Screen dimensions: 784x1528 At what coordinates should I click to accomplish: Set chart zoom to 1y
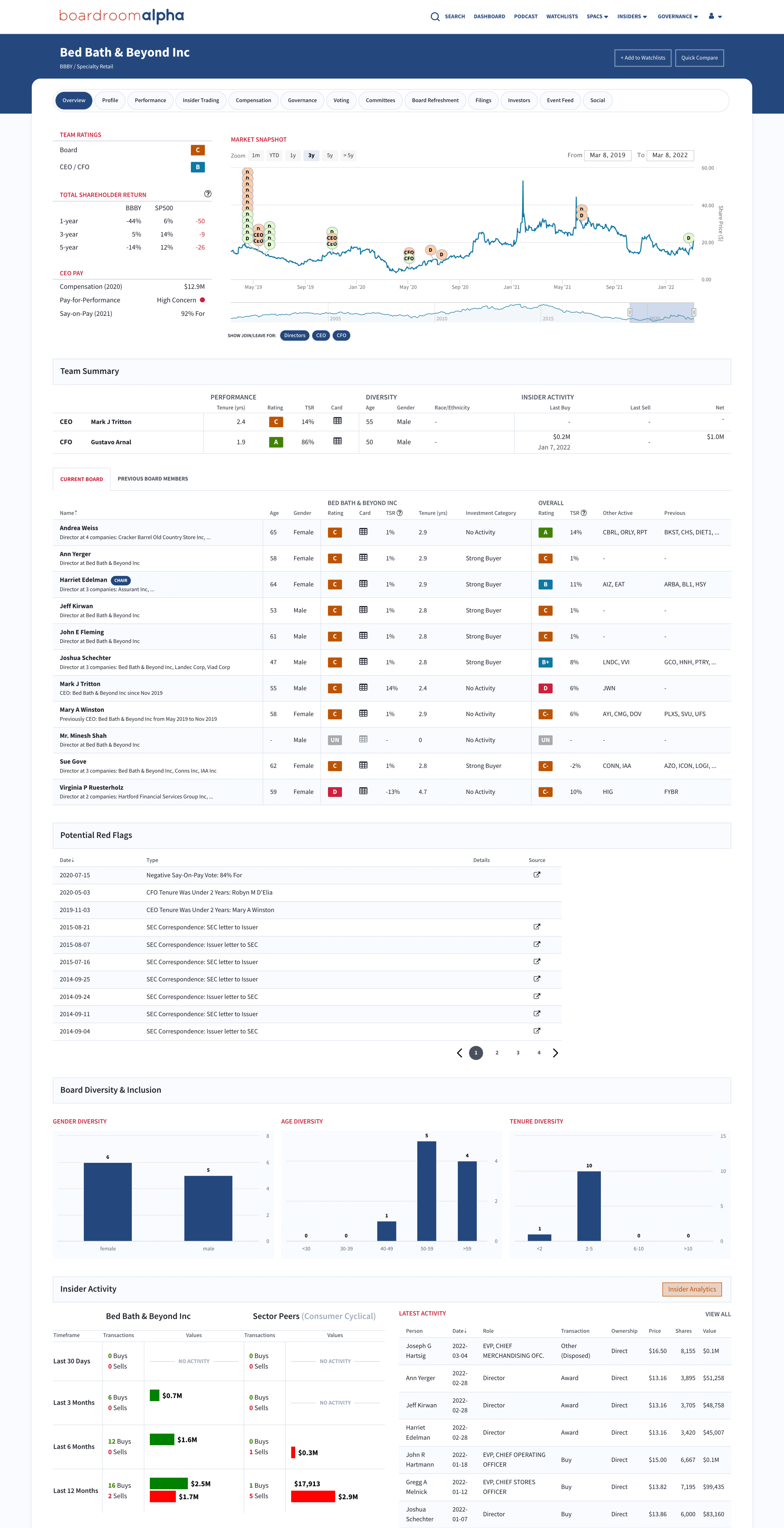pos(293,156)
